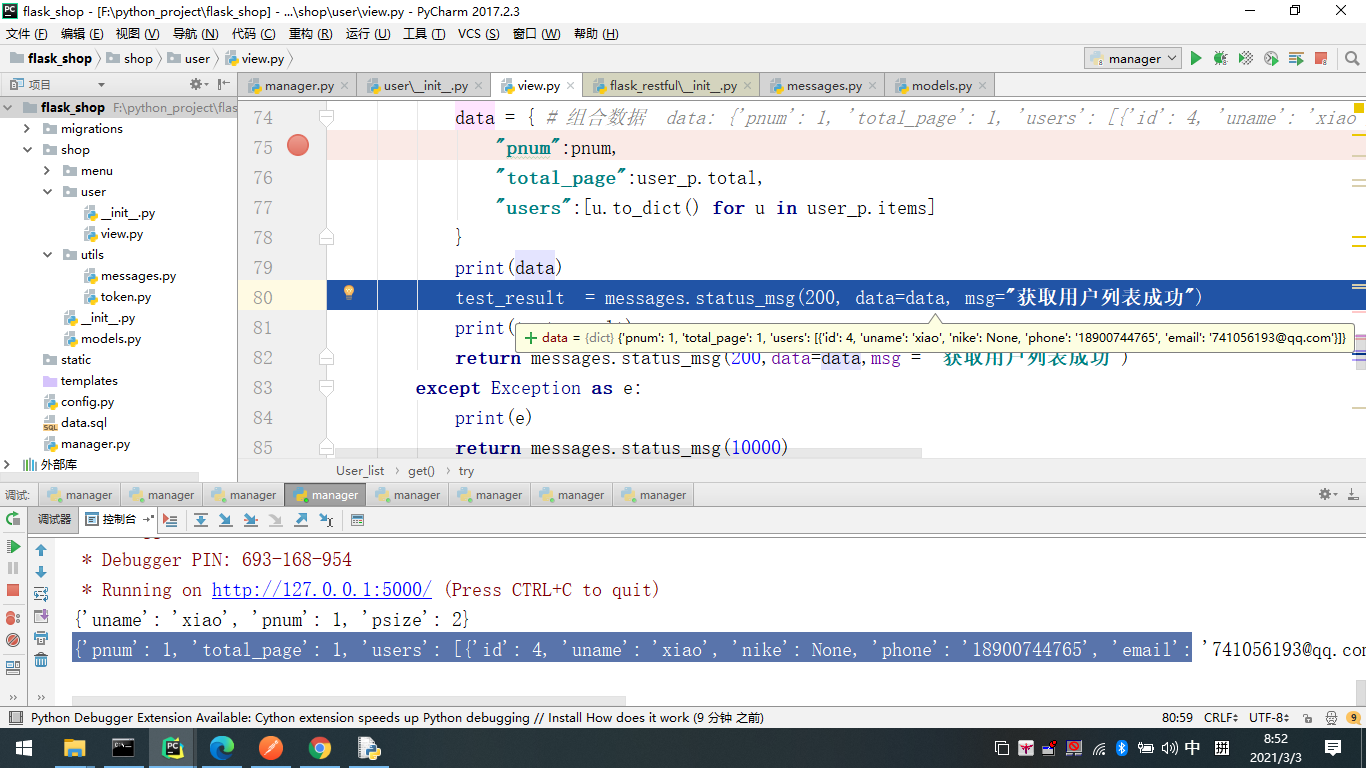Image resolution: width=1366 pixels, height=768 pixels.
Task: Switch to messages.py editor tab
Action: (824, 86)
